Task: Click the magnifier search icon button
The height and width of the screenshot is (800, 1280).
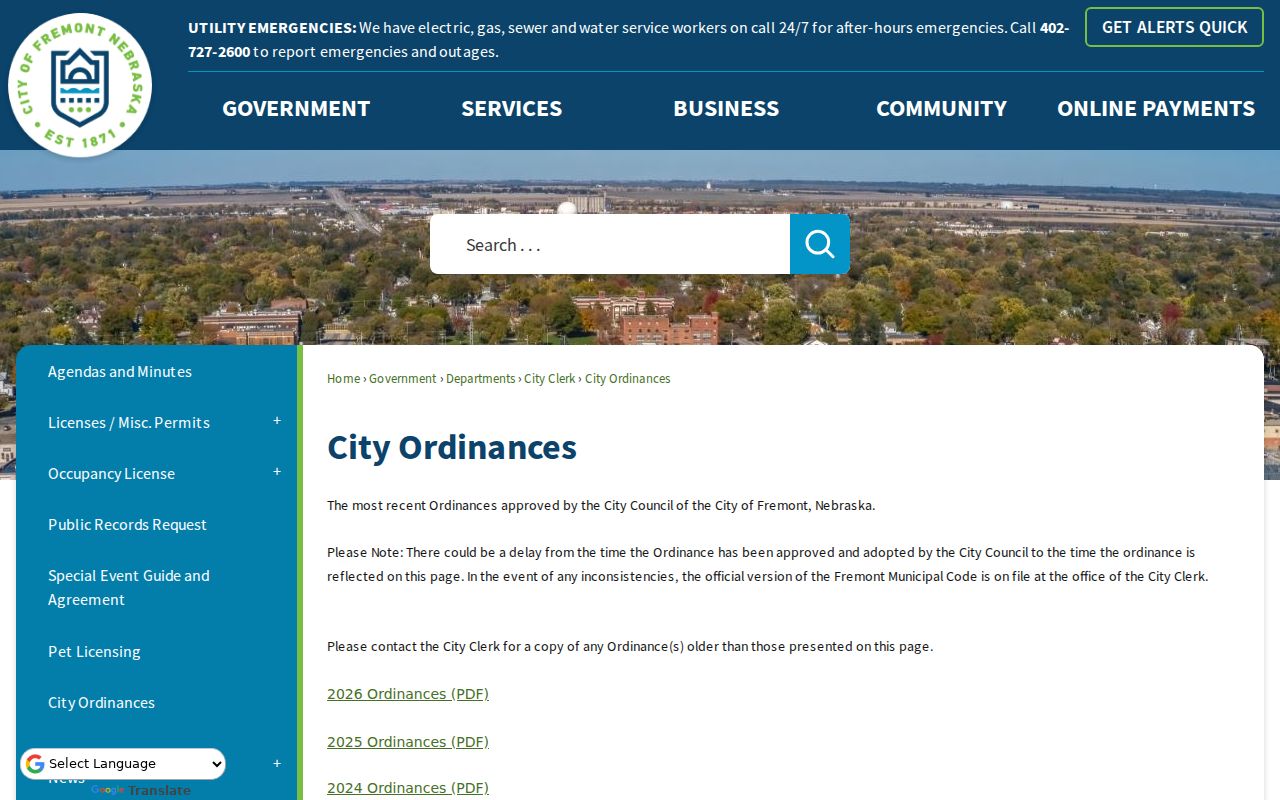Action: 820,244
